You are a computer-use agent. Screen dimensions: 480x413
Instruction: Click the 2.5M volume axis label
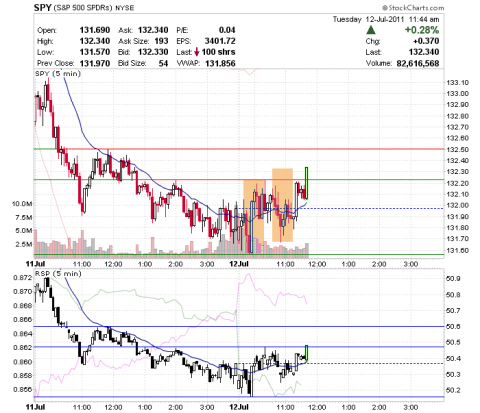coord(24,244)
